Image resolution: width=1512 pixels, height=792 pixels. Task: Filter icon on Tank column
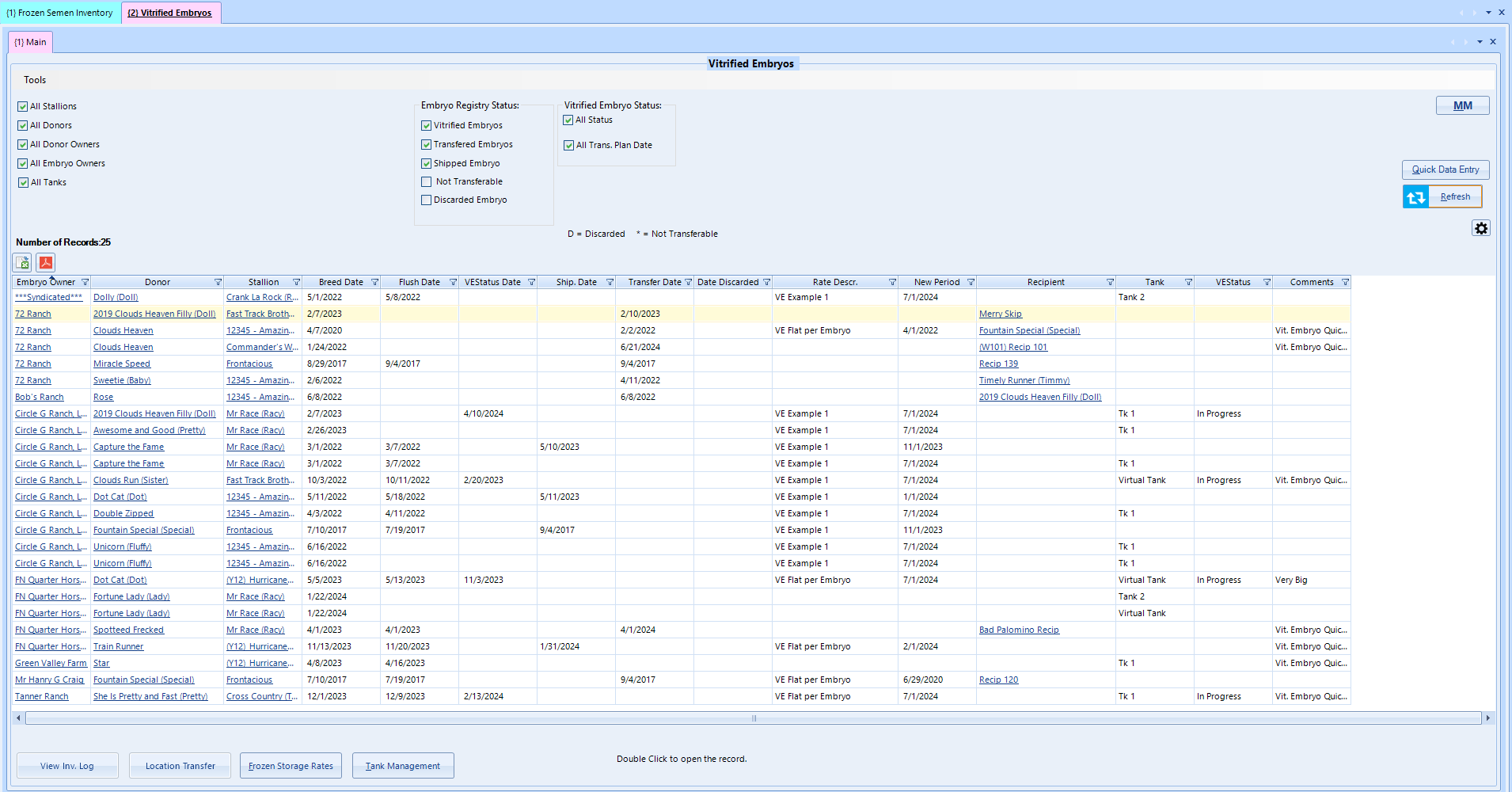coord(1189,283)
